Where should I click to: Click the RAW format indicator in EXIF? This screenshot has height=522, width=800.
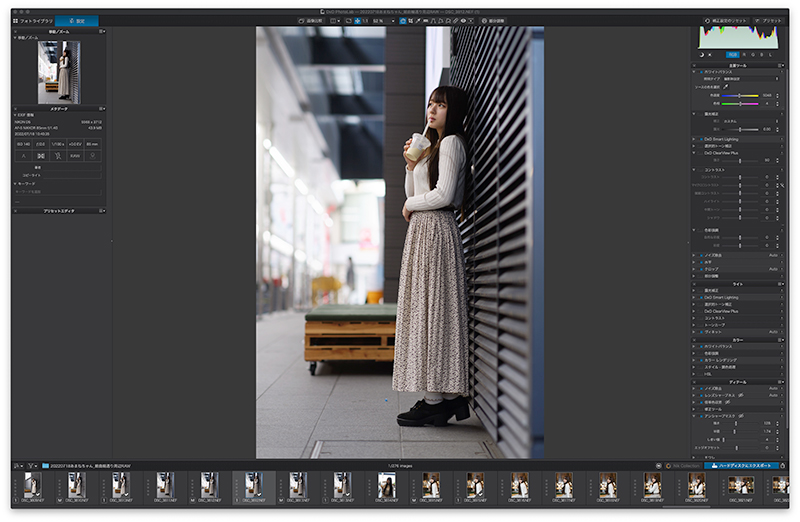75,156
